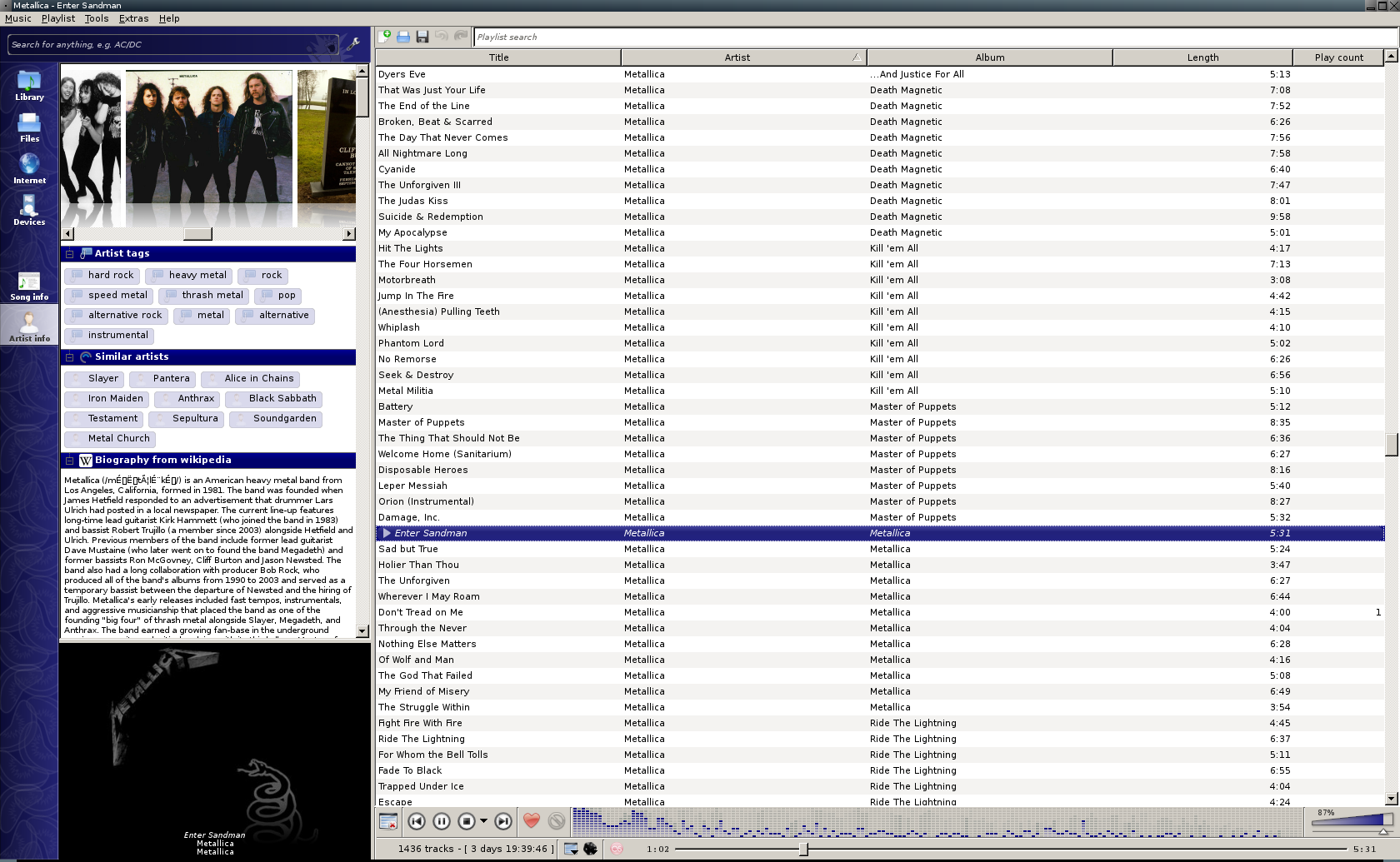
Task: Open the repeat mode dropdown icon
Action: pyautogui.click(x=571, y=849)
